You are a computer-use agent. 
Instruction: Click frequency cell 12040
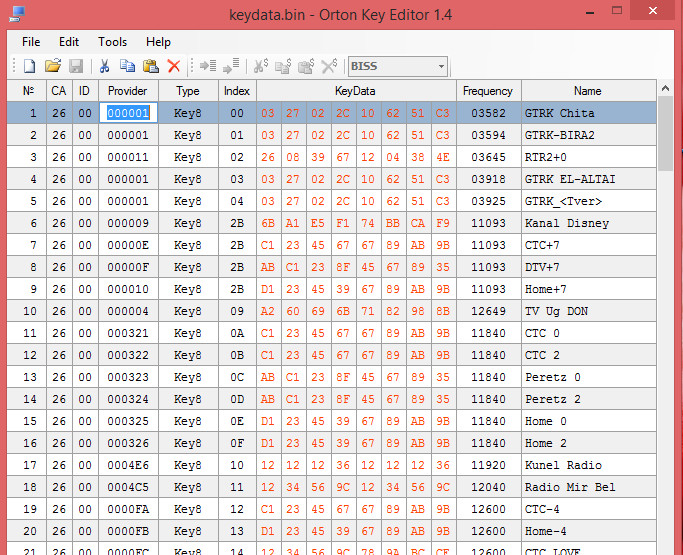click(488, 487)
